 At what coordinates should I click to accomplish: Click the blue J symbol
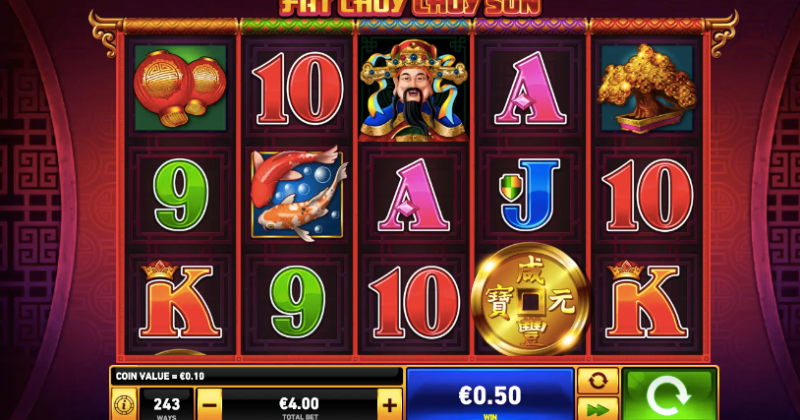pyautogui.click(x=530, y=194)
